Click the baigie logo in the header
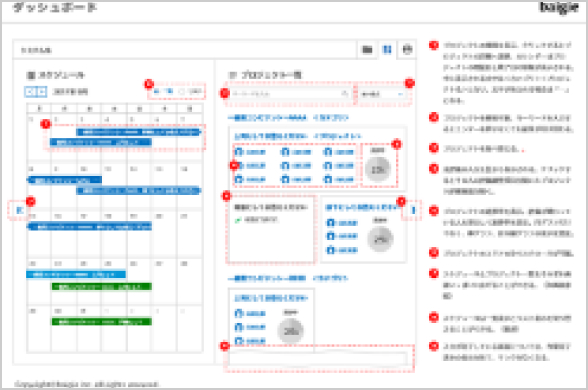The height and width of the screenshot is (390, 588). tap(559, 8)
